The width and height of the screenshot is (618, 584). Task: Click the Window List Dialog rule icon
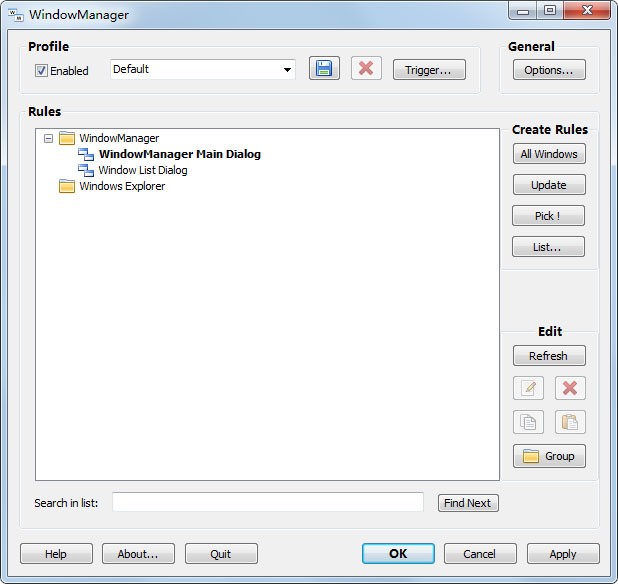(86, 170)
